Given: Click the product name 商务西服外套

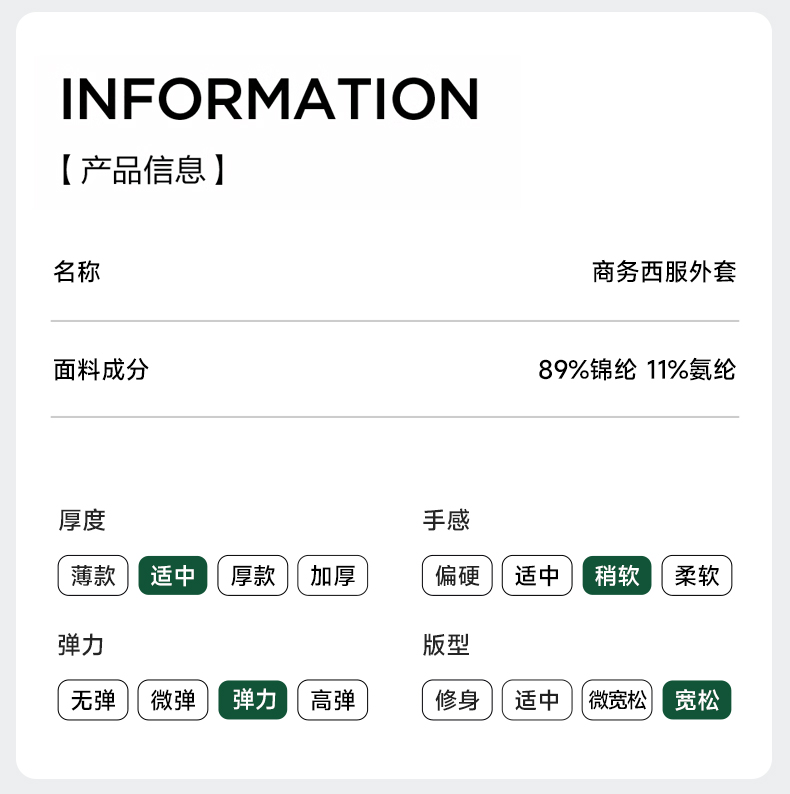Looking at the screenshot, I should [x=664, y=272].
